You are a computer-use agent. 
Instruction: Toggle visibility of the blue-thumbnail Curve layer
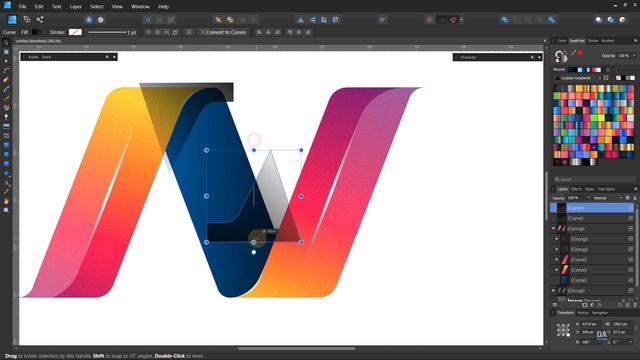[x=630, y=280]
